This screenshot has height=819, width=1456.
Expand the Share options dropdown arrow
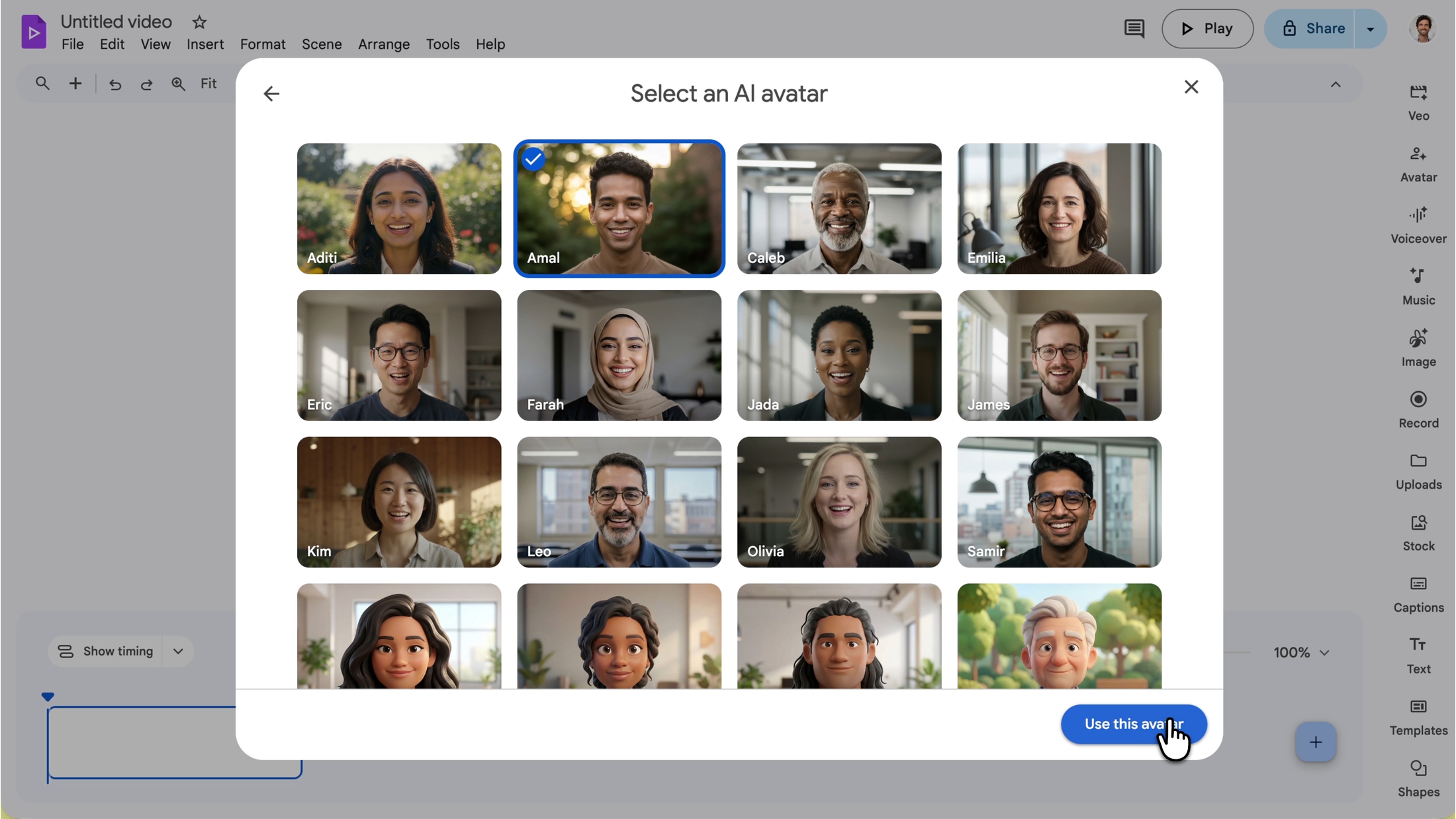click(1371, 29)
